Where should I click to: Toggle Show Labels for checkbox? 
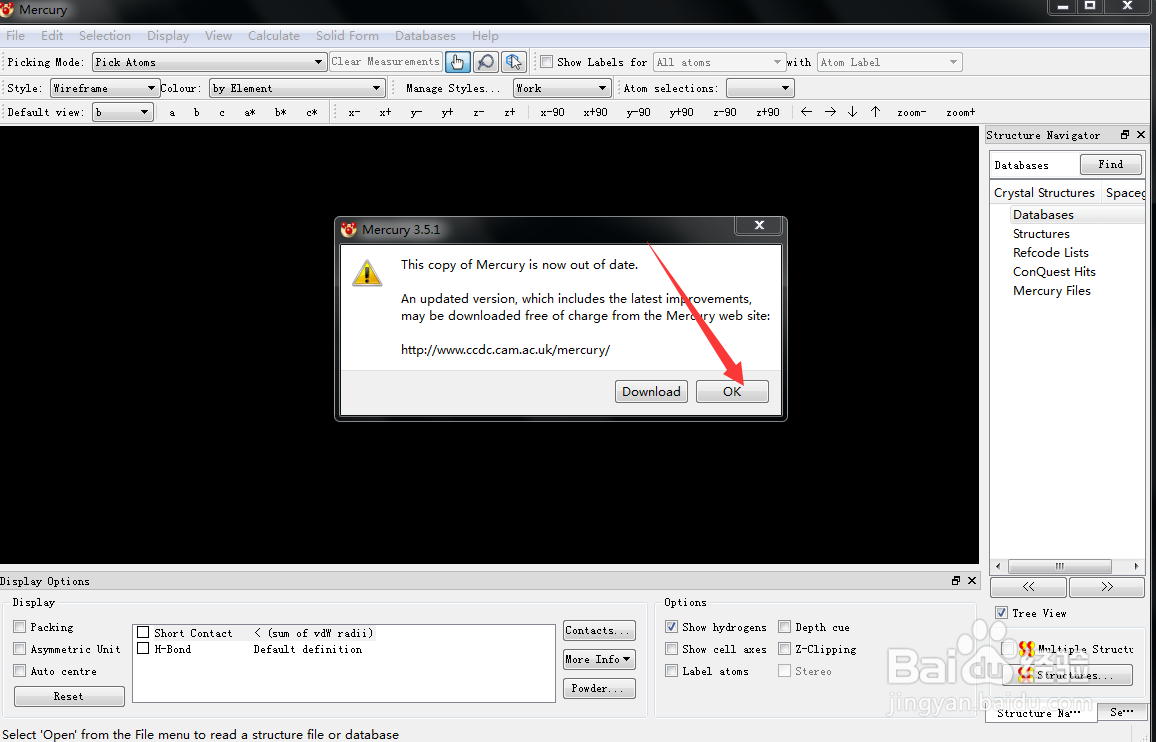click(x=546, y=62)
